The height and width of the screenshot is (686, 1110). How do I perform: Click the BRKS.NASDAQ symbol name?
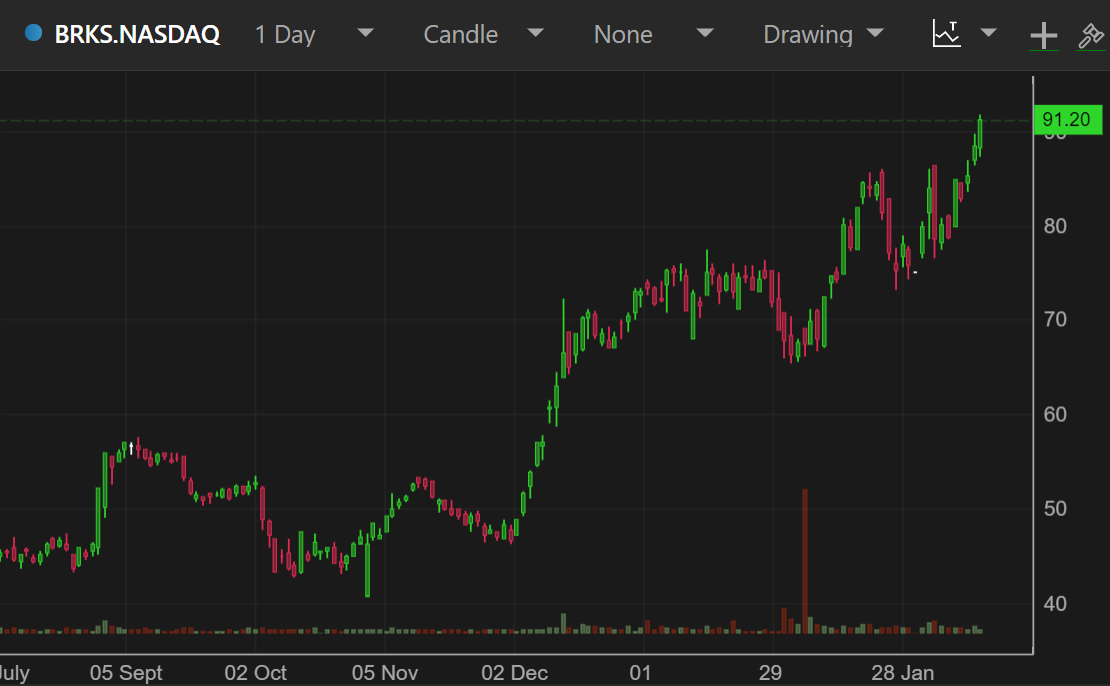click(x=137, y=35)
